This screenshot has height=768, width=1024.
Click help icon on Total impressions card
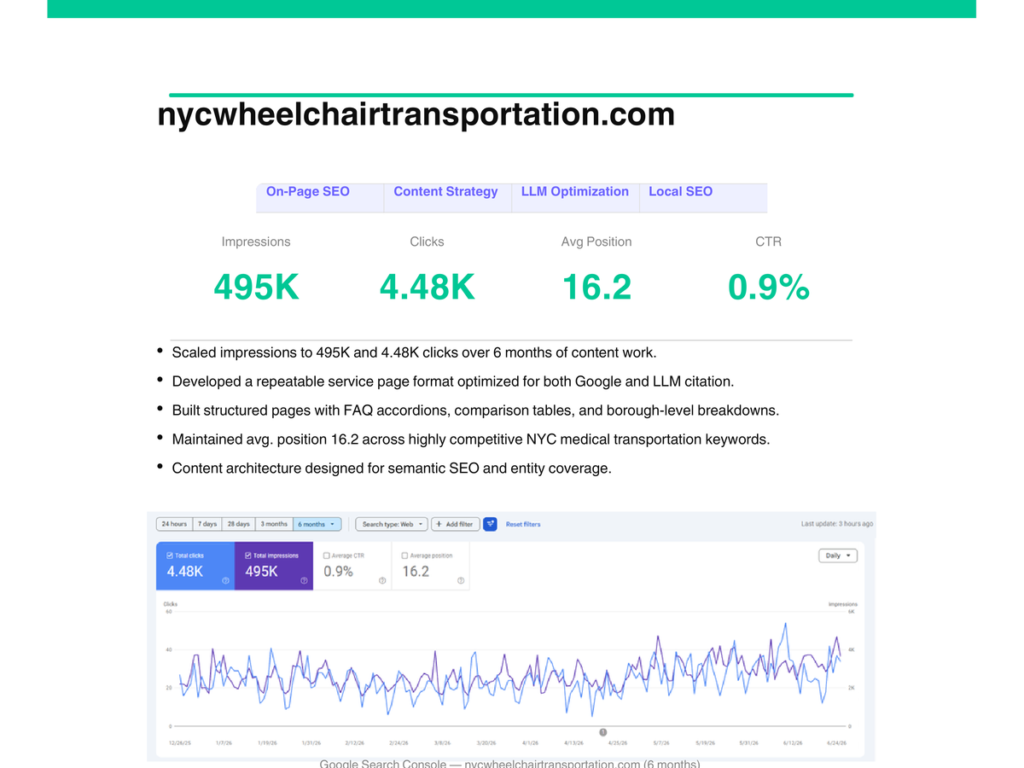pyautogui.click(x=304, y=581)
